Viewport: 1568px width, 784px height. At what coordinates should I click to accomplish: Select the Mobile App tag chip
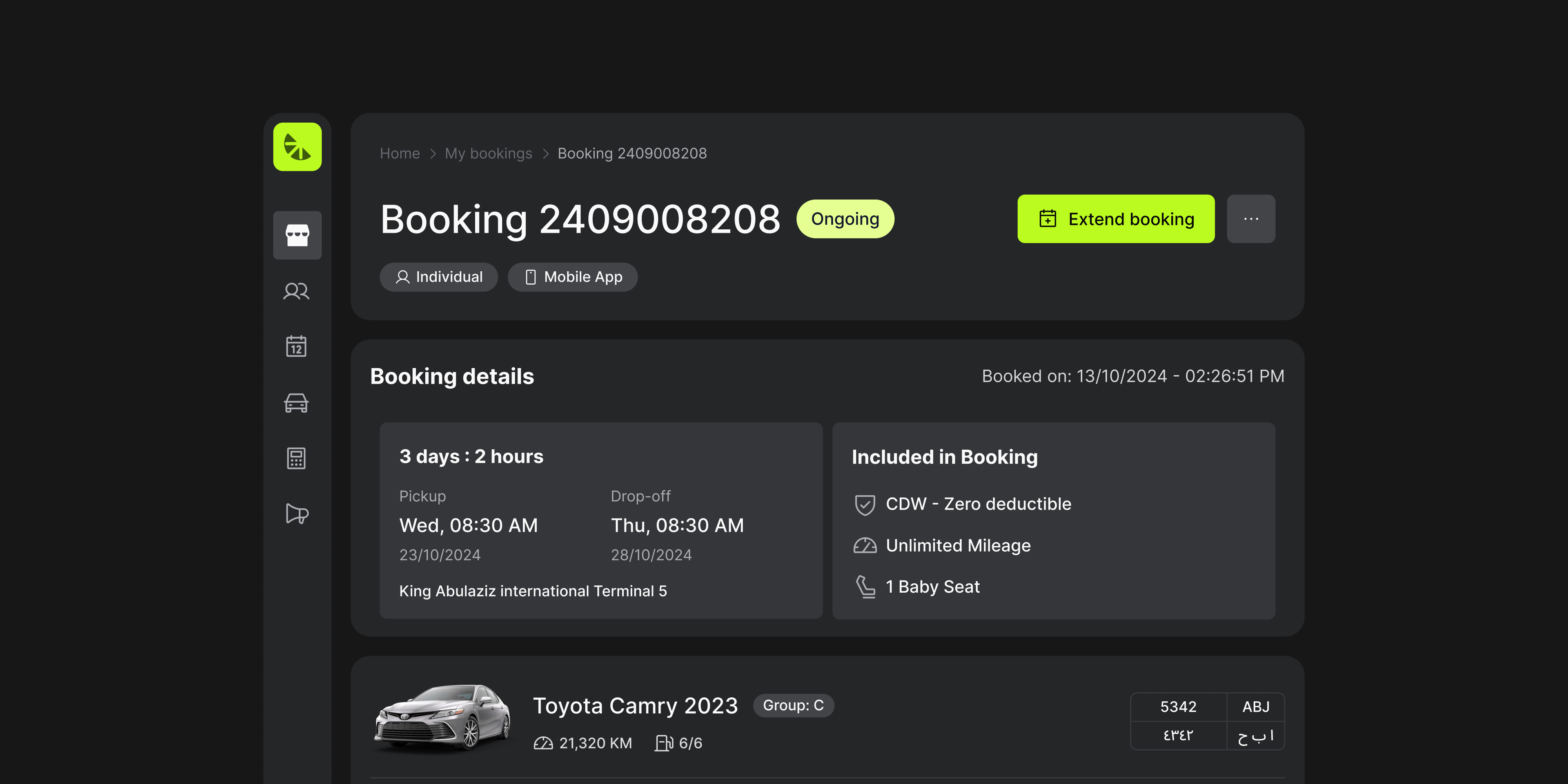tap(572, 277)
